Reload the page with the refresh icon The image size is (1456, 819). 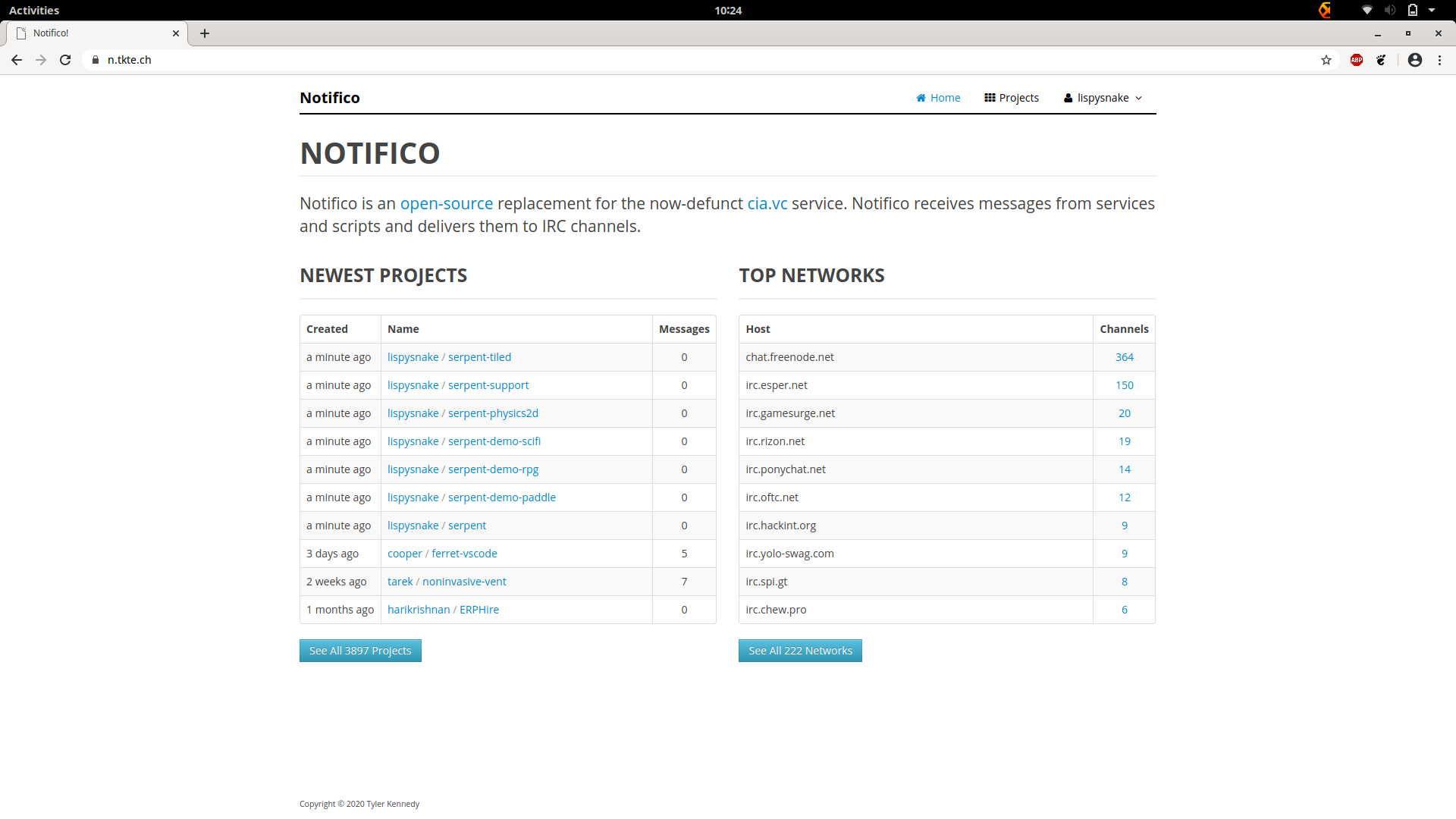point(65,60)
